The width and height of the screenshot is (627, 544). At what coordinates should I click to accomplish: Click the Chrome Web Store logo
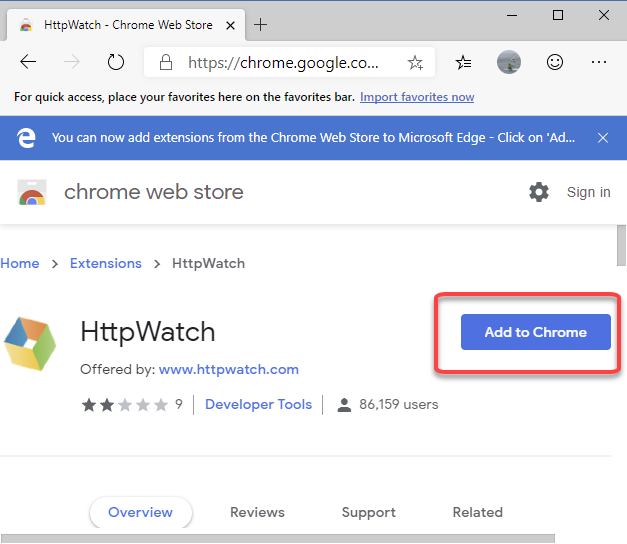32,192
